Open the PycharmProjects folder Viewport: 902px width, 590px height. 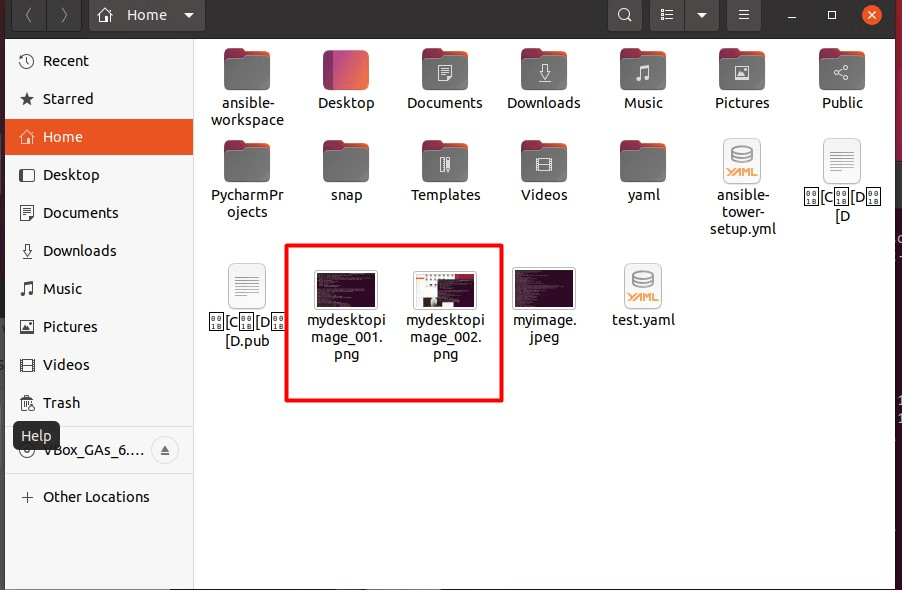pos(246,162)
